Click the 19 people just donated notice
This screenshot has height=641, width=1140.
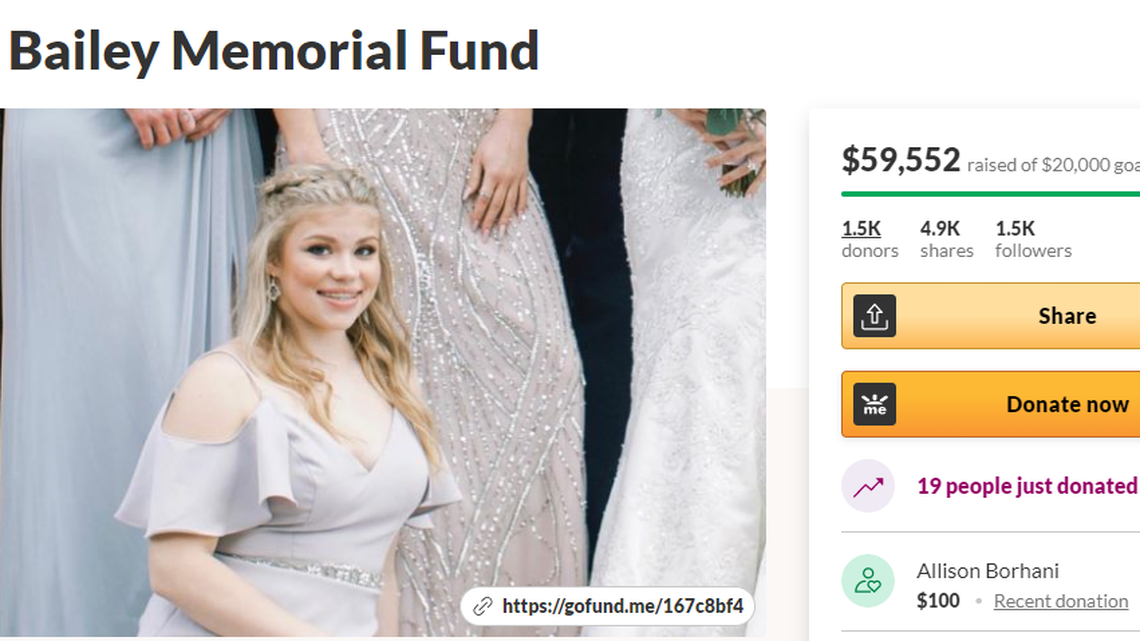[1028, 485]
